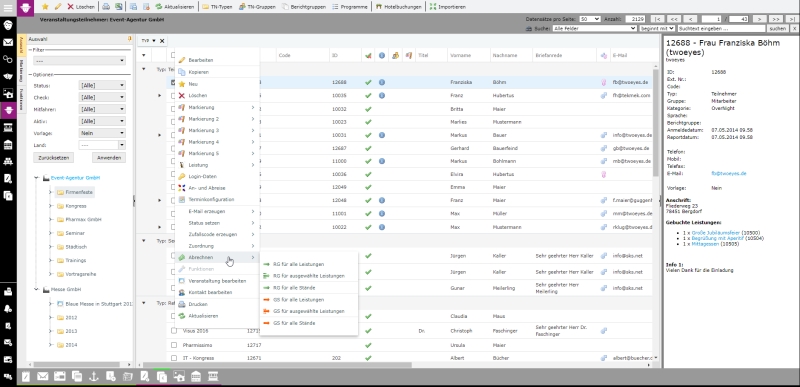
Task: Click the Suchtext eingeben search field
Action: pyautogui.click(x=721, y=29)
